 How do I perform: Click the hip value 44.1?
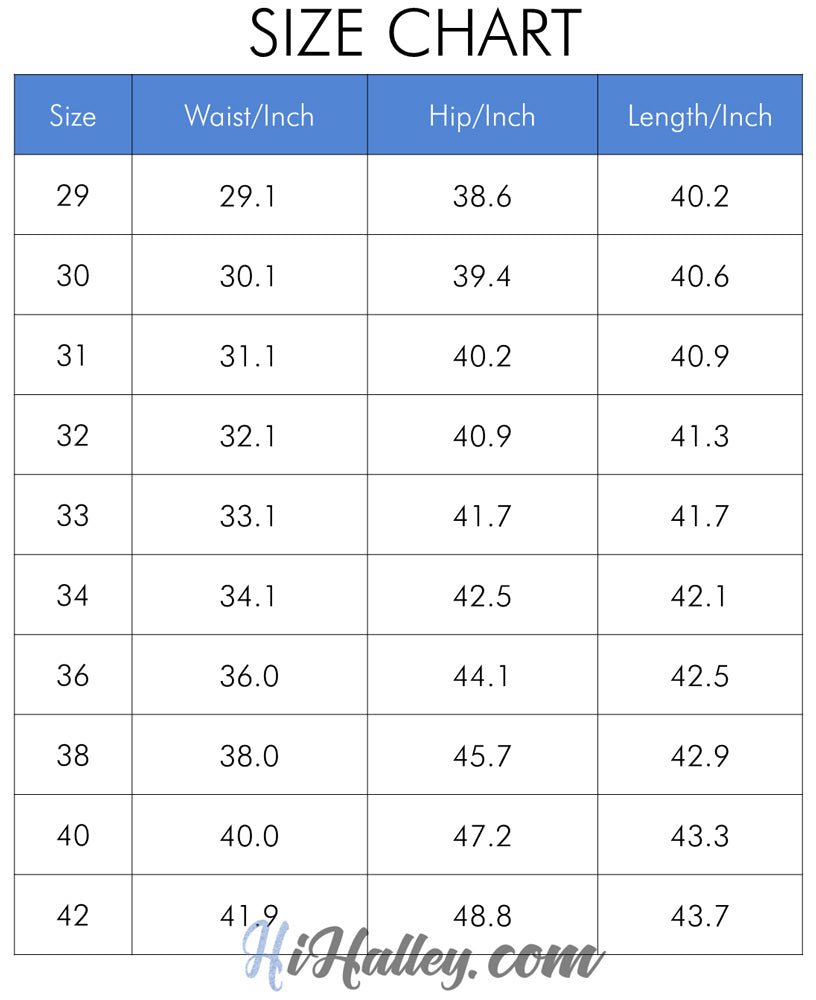coord(482,675)
